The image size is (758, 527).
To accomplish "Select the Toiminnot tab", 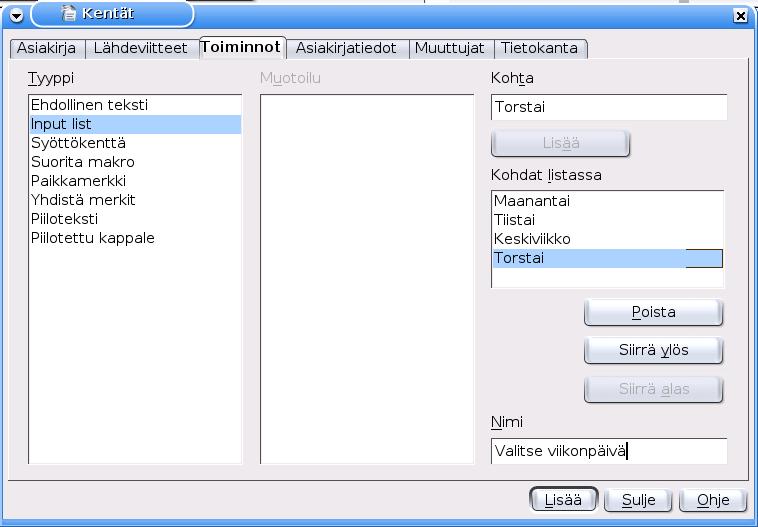I will (242, 47).
